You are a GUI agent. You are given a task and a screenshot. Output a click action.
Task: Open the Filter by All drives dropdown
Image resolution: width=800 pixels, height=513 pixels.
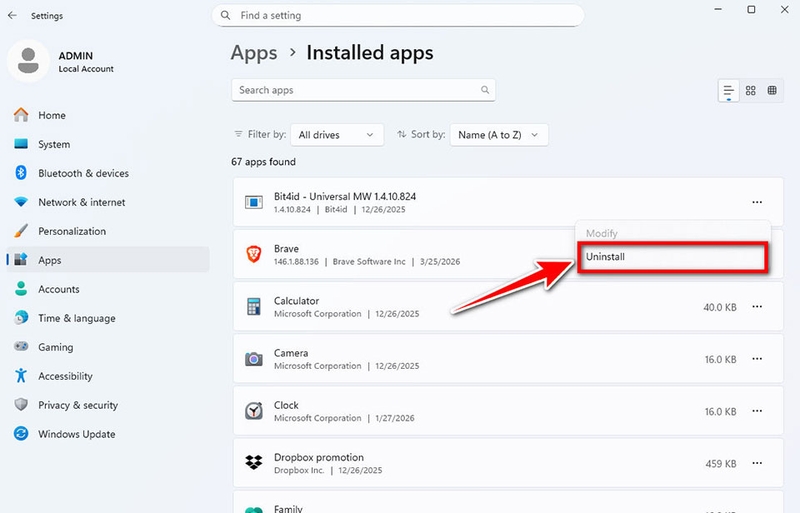337,135
